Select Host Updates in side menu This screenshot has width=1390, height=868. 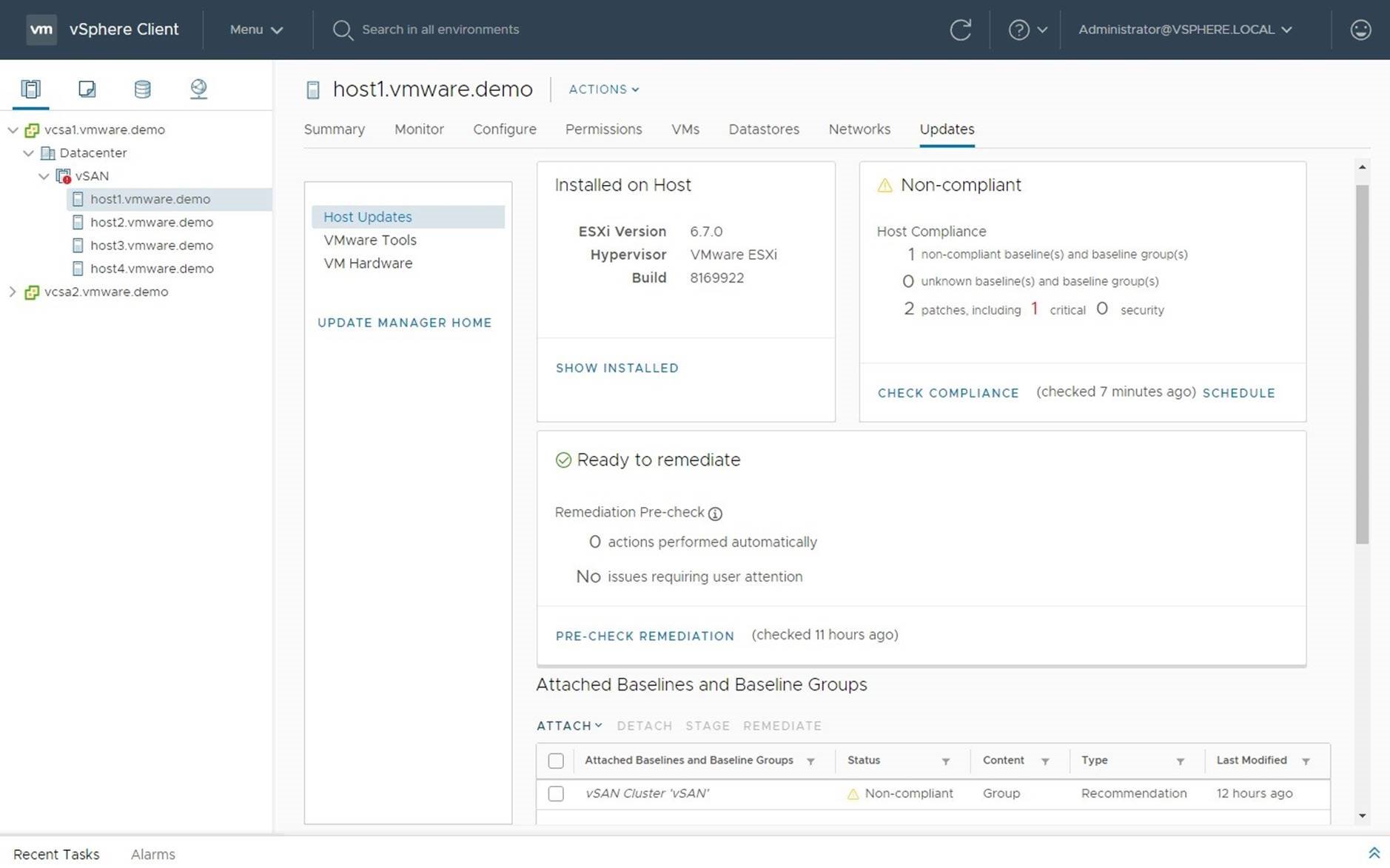[408, 217]
